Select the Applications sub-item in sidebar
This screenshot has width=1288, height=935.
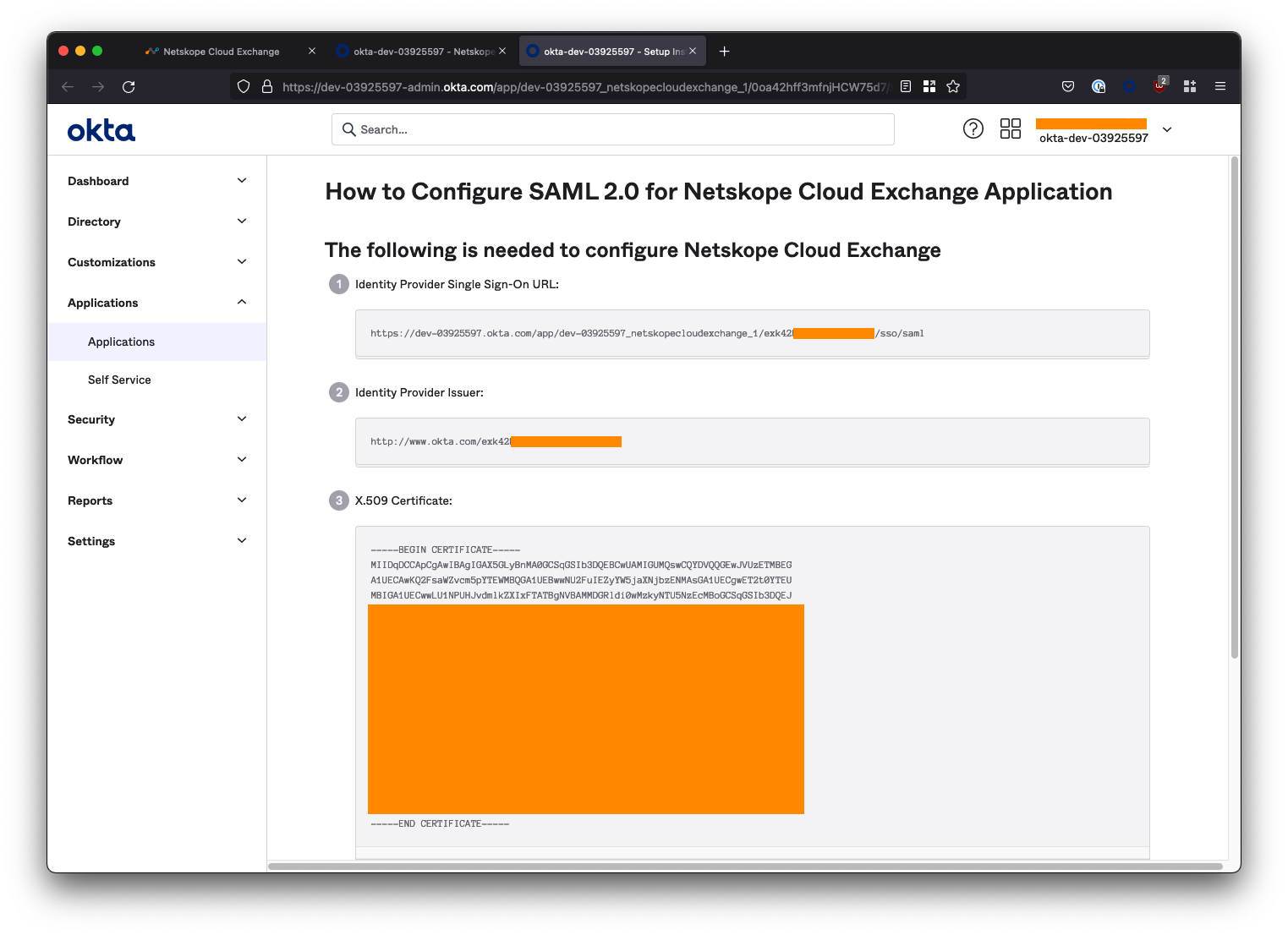121,342
